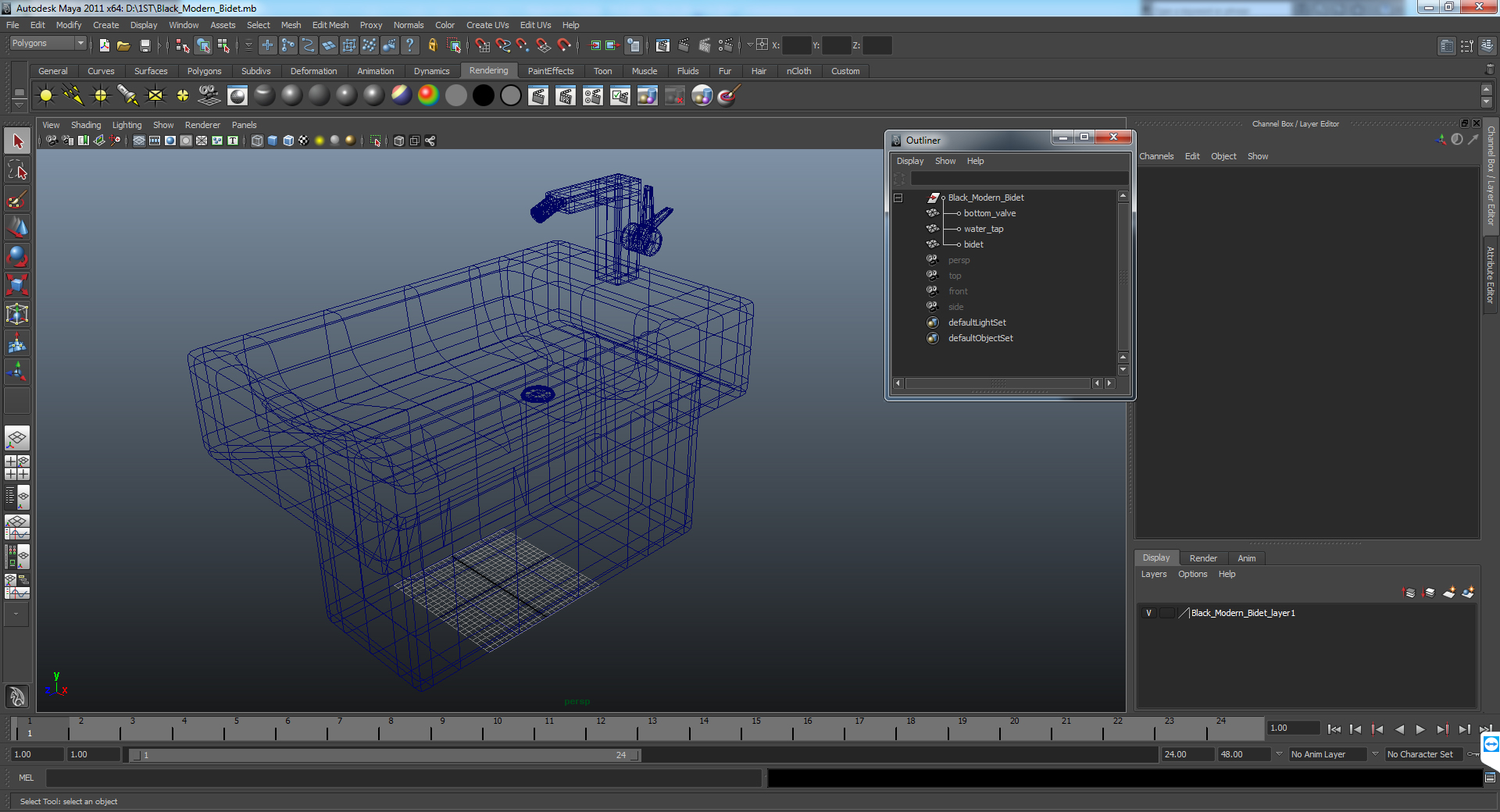
Task: Click the anisotropic material sphere icon
Action: tap(265, 96)
